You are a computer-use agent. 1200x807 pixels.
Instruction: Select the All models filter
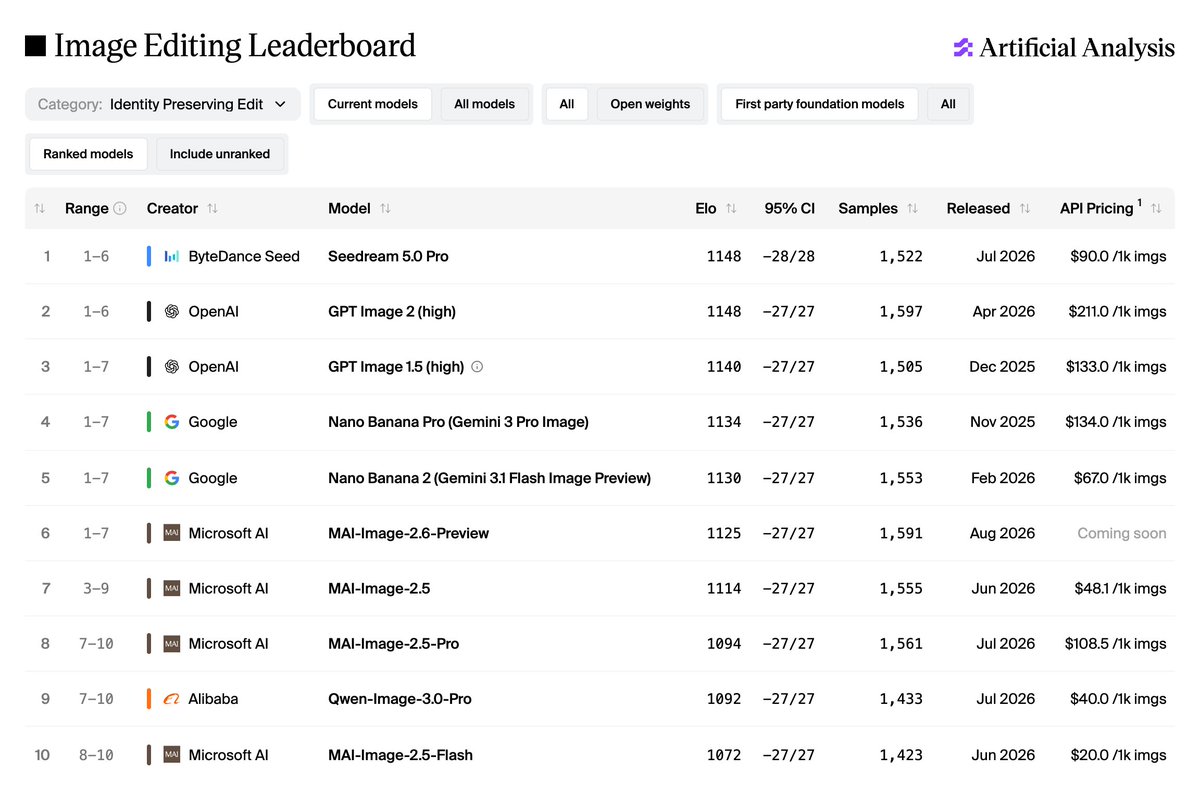pyautogui.click(x=485, y=104)
